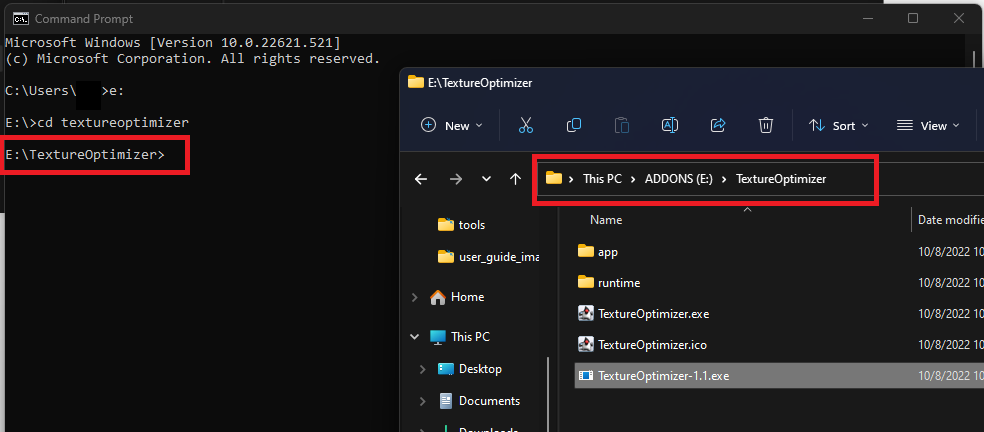Select TextureOptimizer.exe file
Screen dimensions: 984x432
click(x=653, y=313)
